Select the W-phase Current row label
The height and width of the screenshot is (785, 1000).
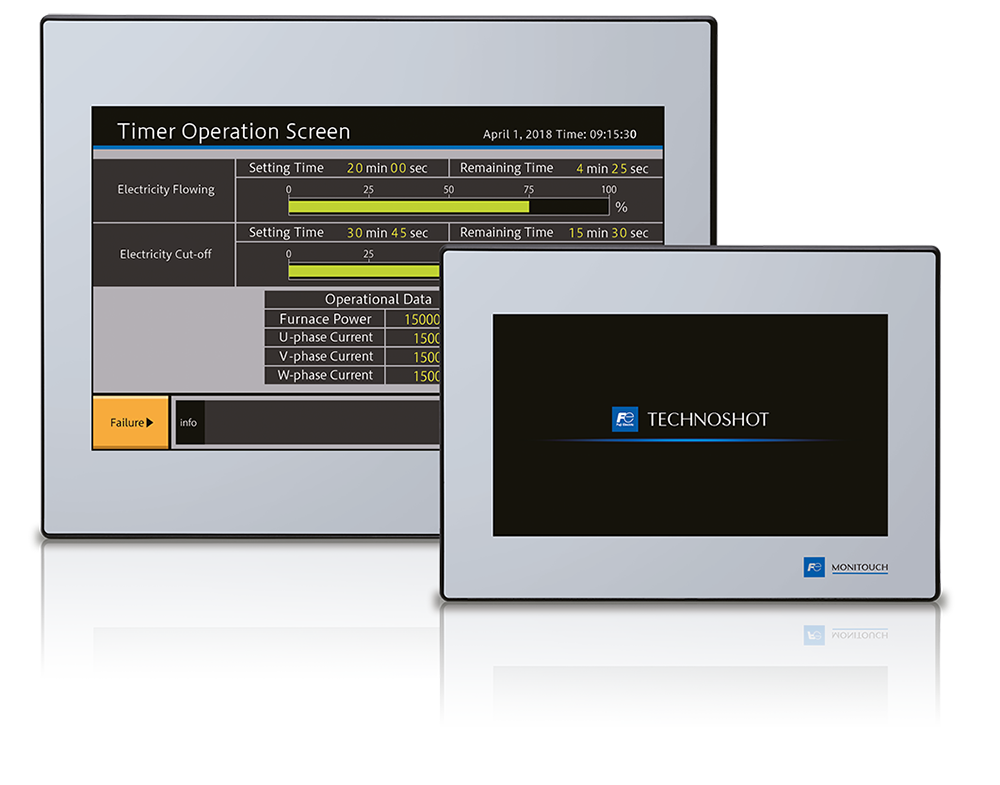[x=325, y=375]
